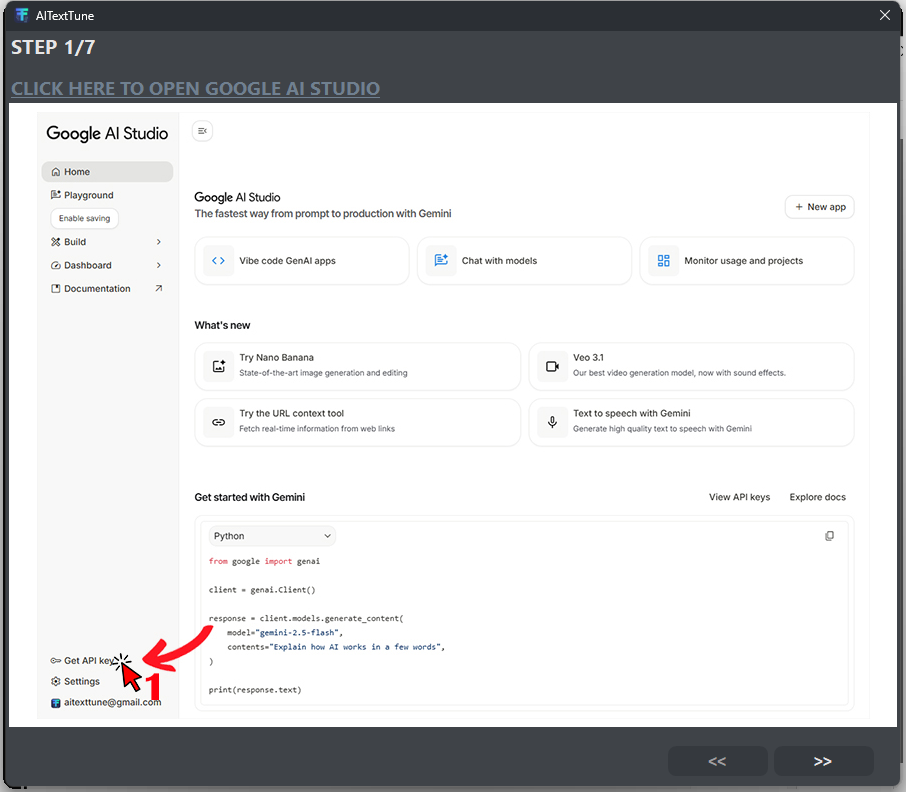
Task: Select Home in the sidebar
Action: click(x=107, y=172)
